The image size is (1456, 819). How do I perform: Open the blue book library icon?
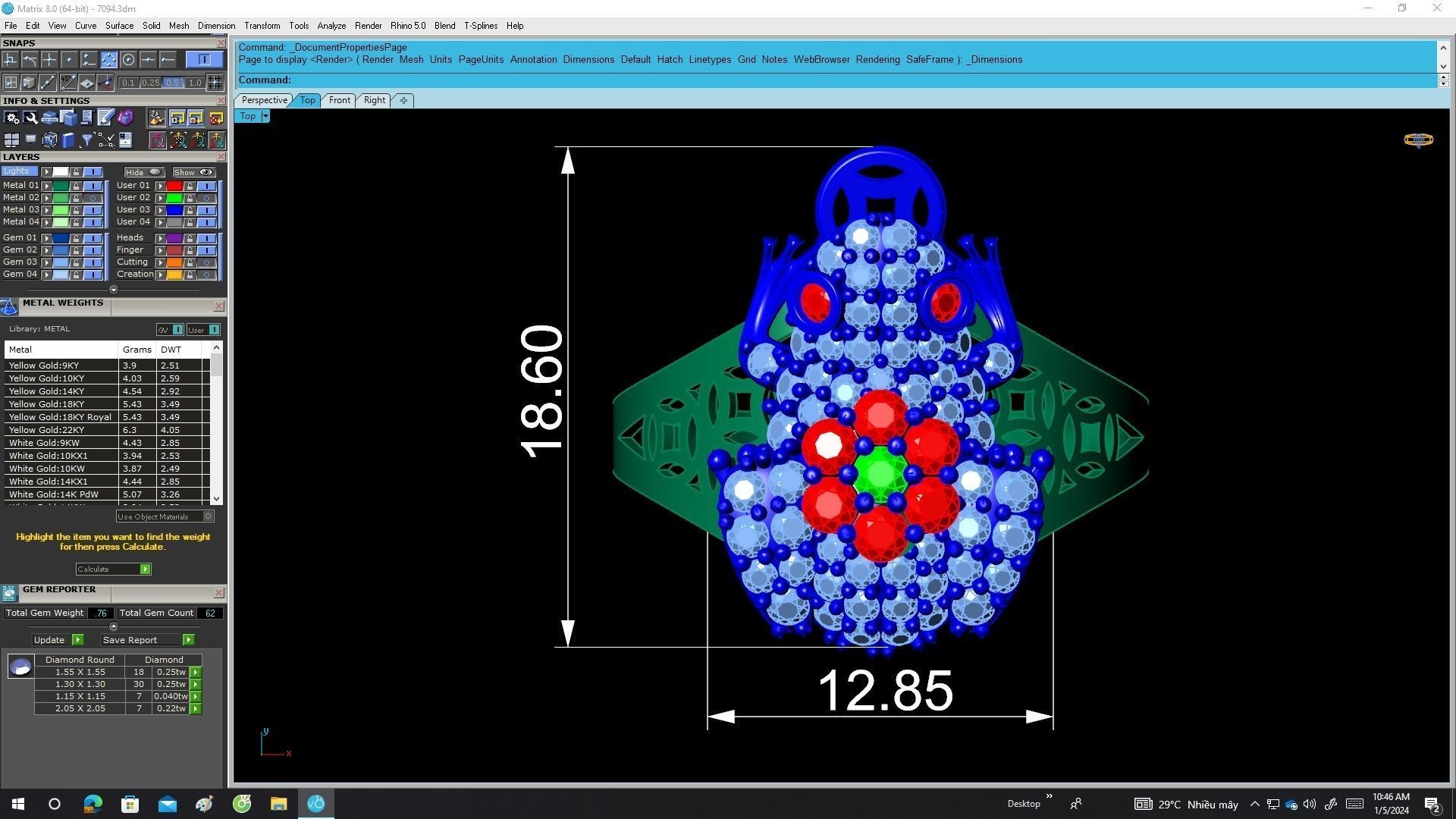tap(68, 140)
